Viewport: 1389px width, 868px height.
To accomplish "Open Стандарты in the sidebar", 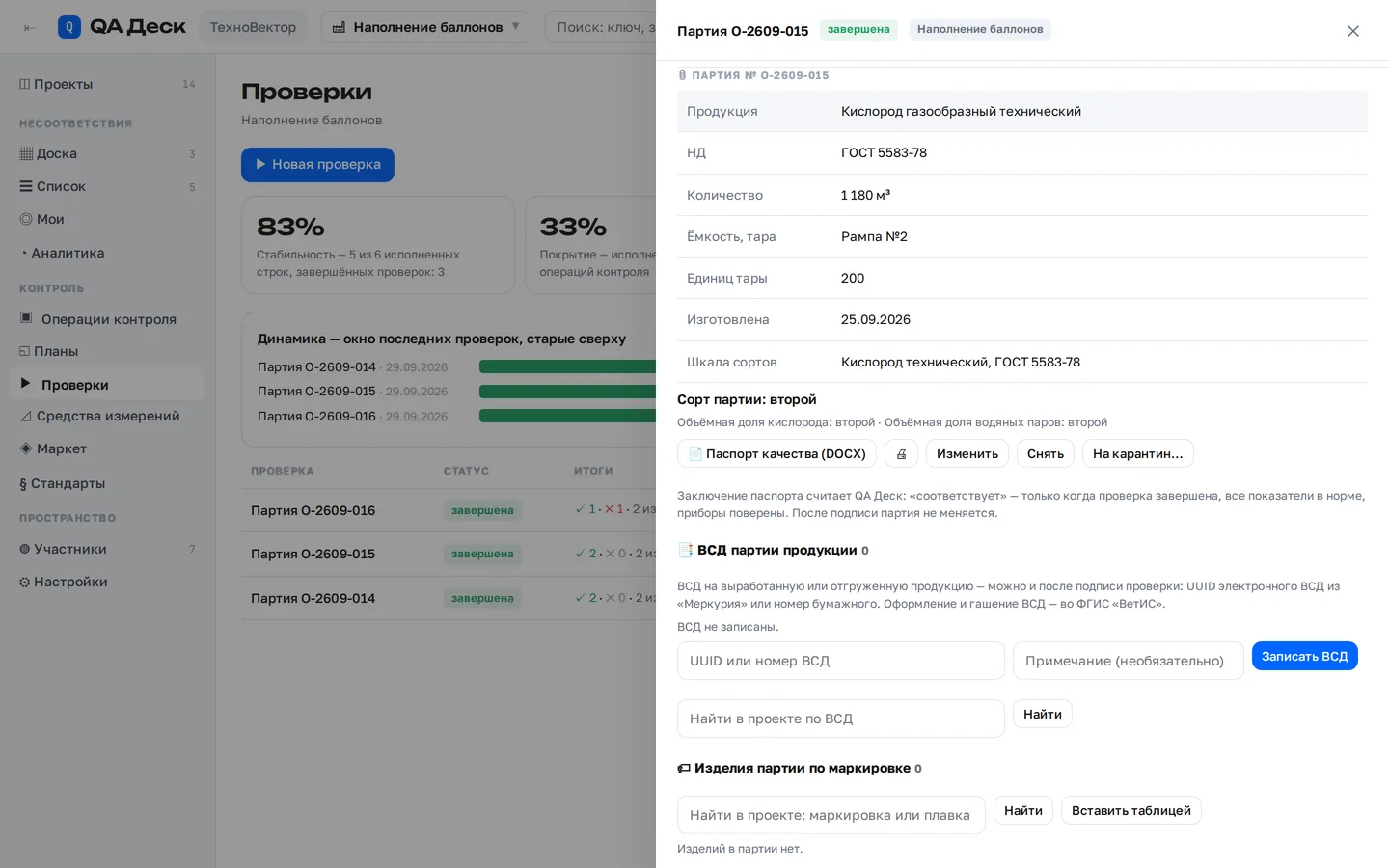I will [107, 483].
